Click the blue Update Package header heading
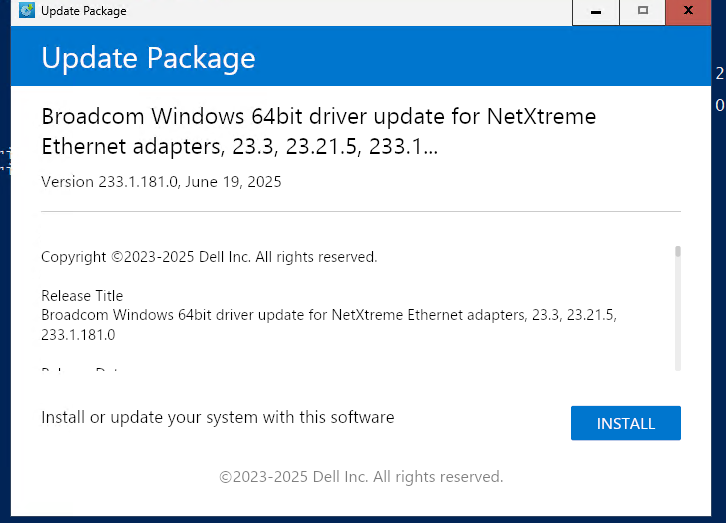This screenshot has width=726, height=523. tap(148, 58)
